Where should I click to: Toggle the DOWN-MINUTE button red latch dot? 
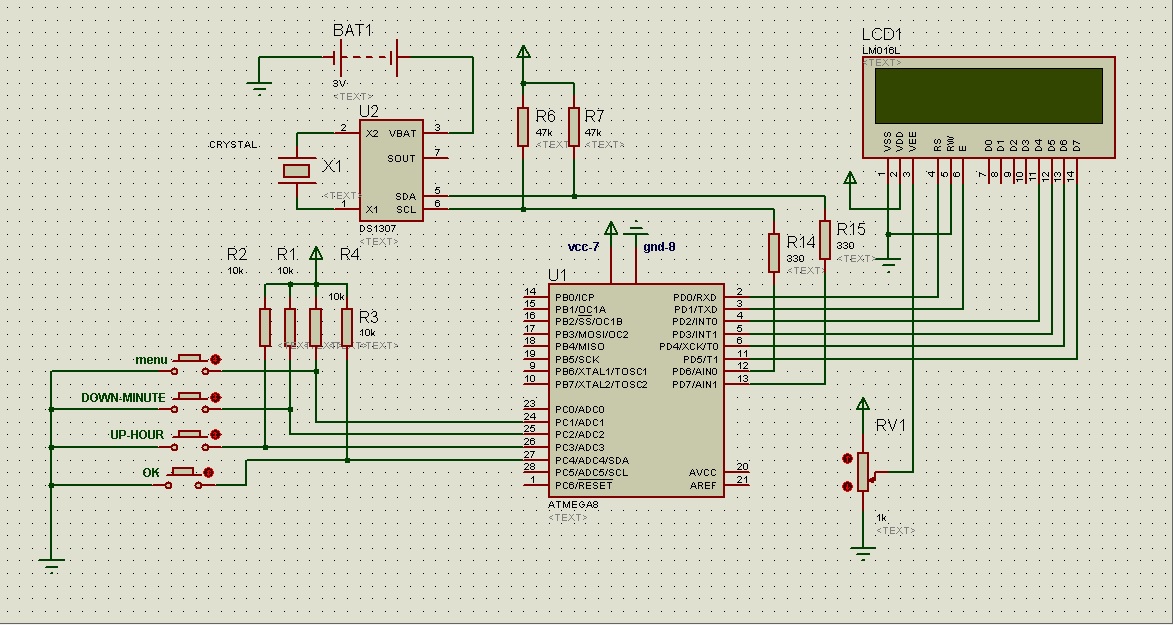216,397
